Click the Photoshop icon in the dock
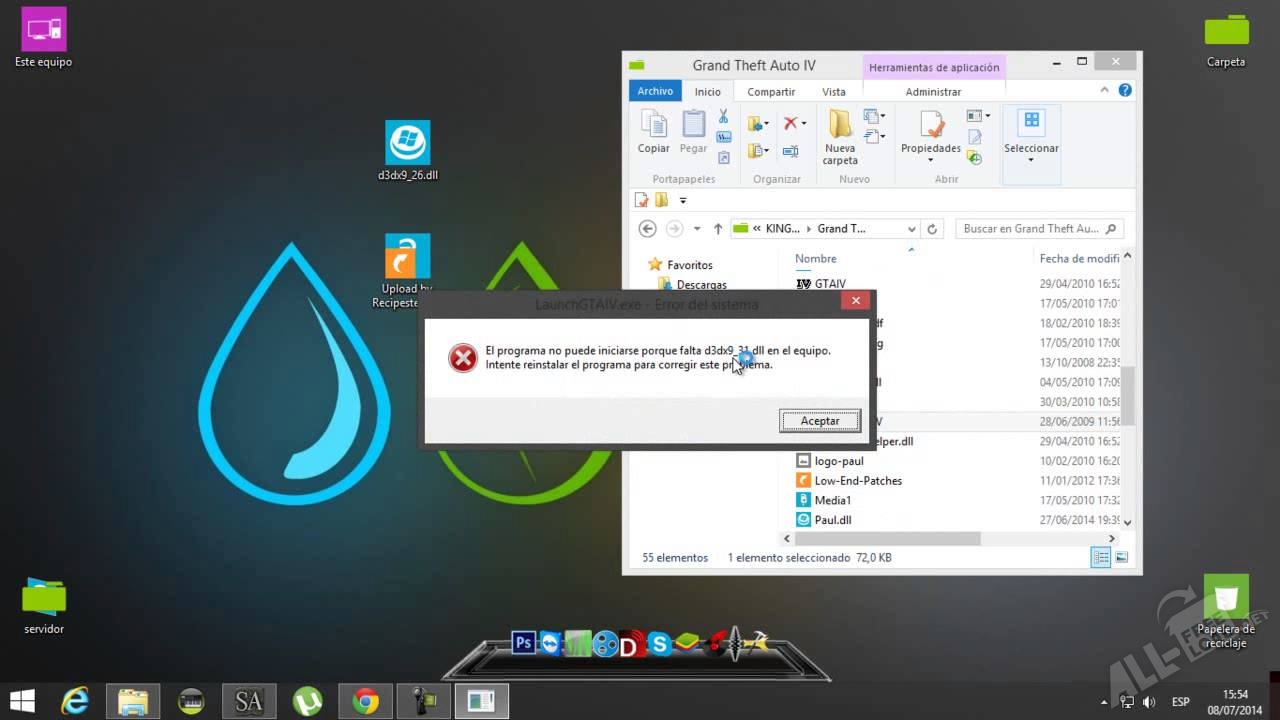The height and width of the screenshot is (720, 1280). pyautogui.click(x=523, y=643)
